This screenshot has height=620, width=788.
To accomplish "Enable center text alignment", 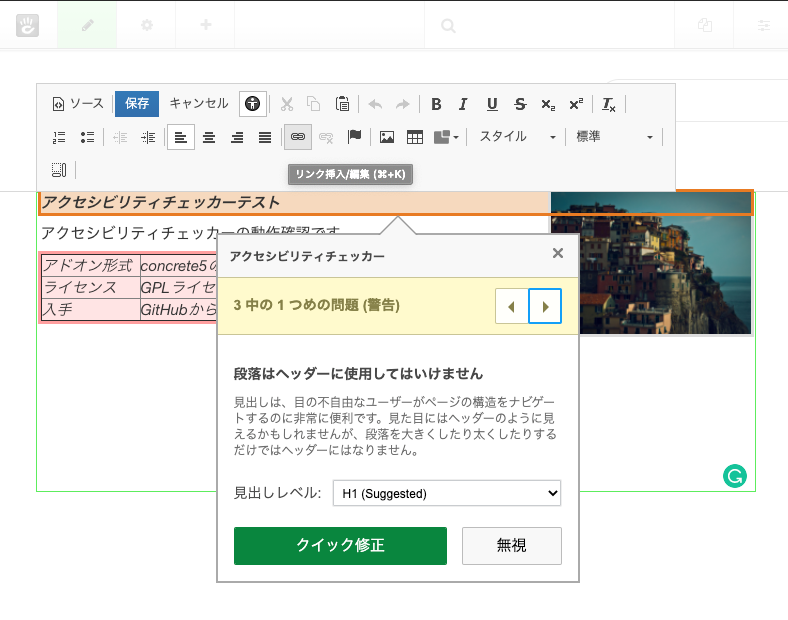I will point(209,137).
